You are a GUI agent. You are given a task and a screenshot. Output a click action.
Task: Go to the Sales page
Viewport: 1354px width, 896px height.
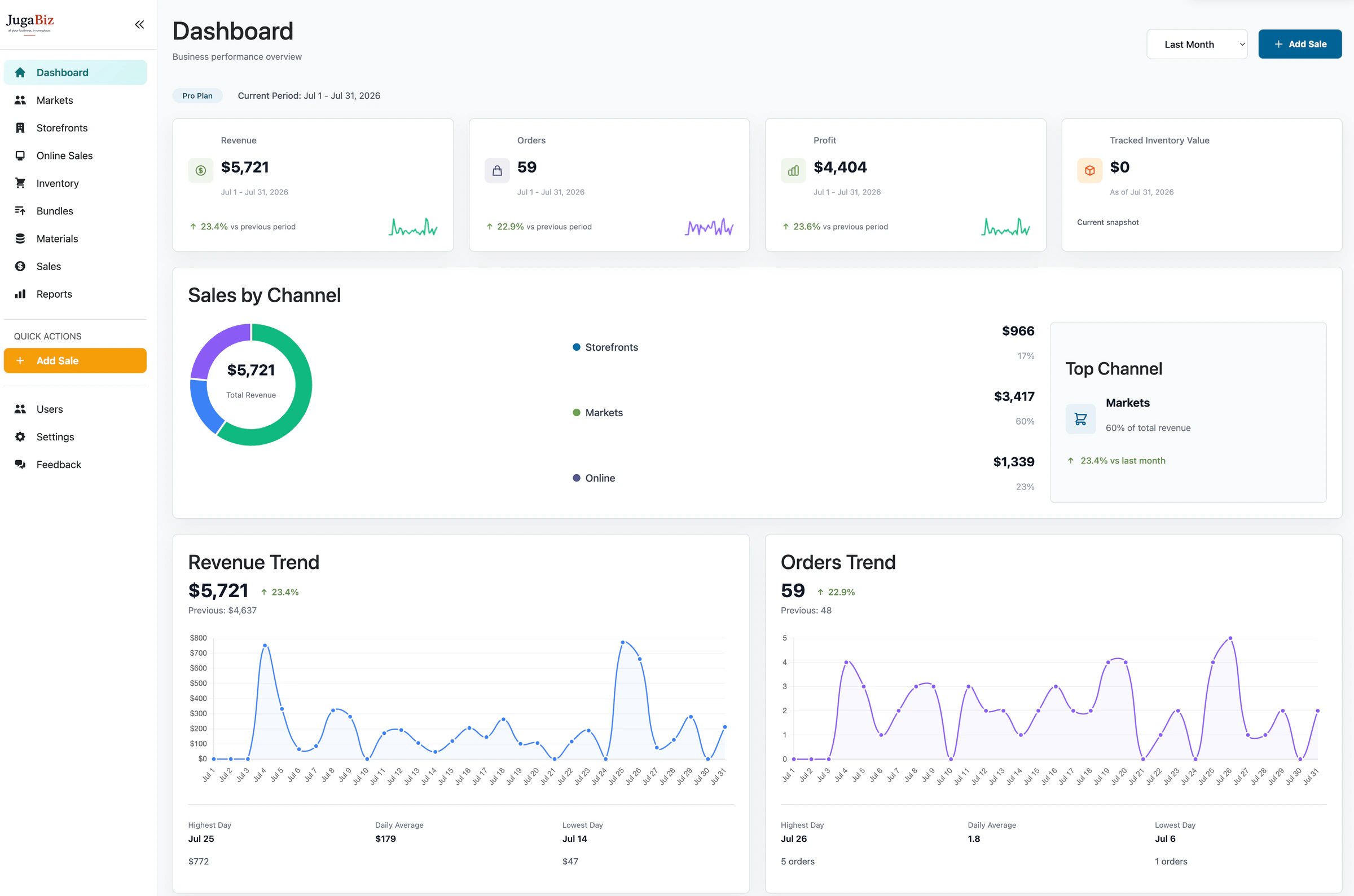pyautogui.click(x=75, y=266)
